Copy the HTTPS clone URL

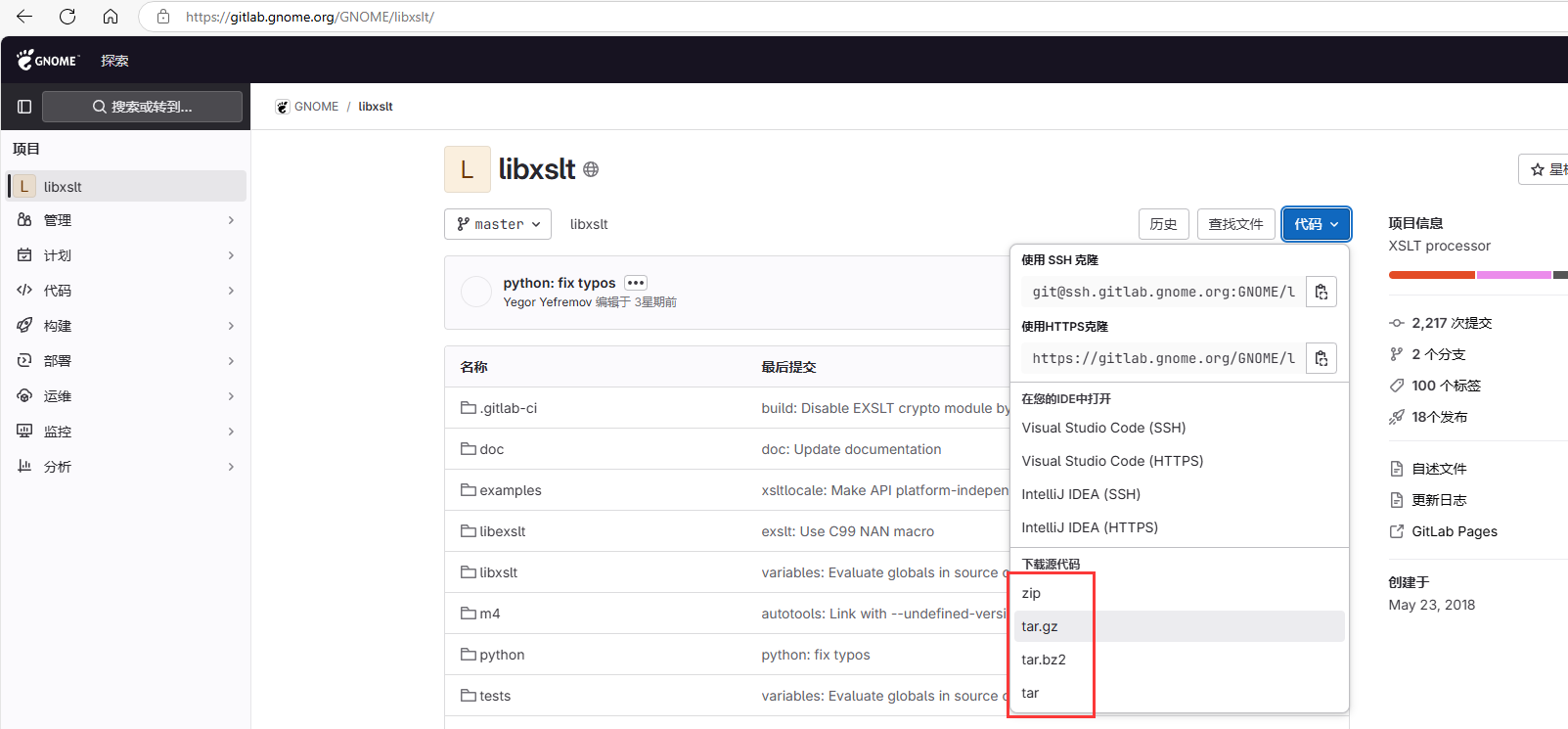coord(1321,358)
